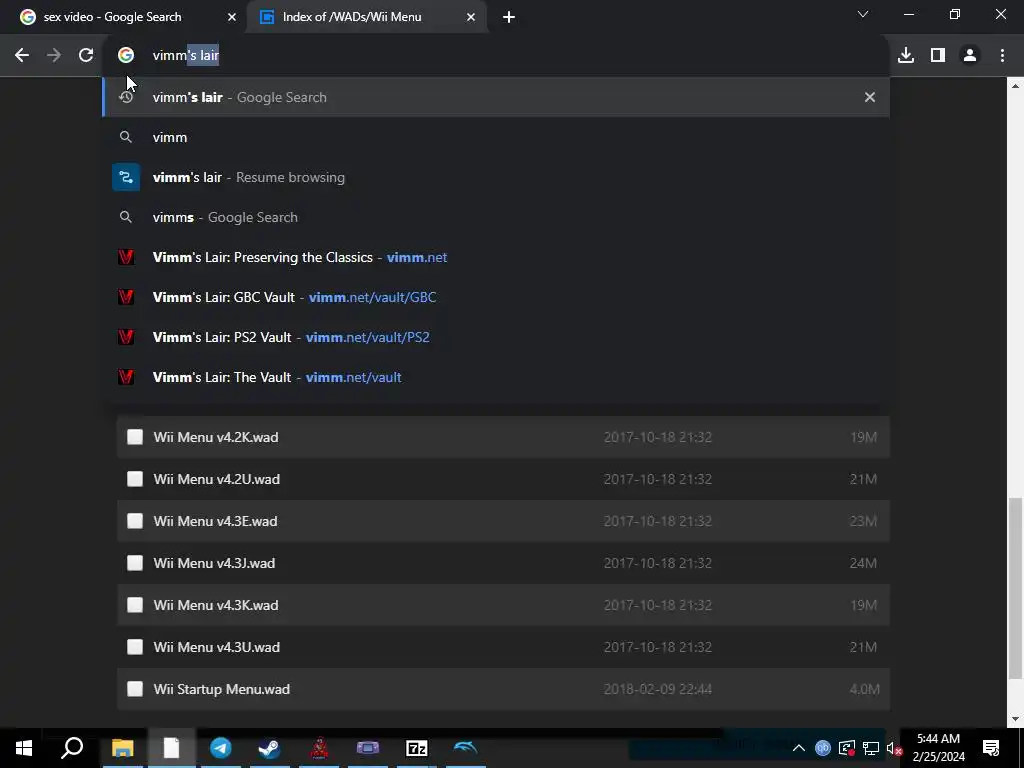Check the box for Wii Menu v4.3J.wad
Image resolution: width=1024 pixels, height=768 pixels.
click(135, 563)
